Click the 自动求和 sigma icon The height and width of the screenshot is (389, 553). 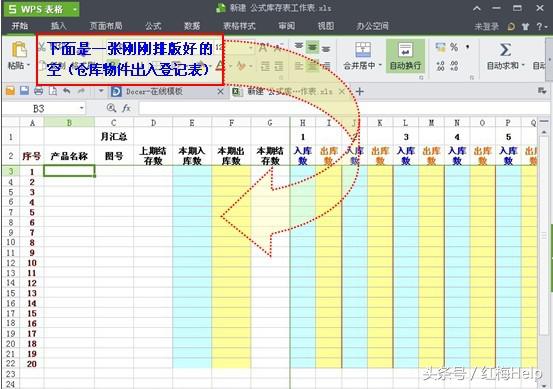click(x=505, y=50)
